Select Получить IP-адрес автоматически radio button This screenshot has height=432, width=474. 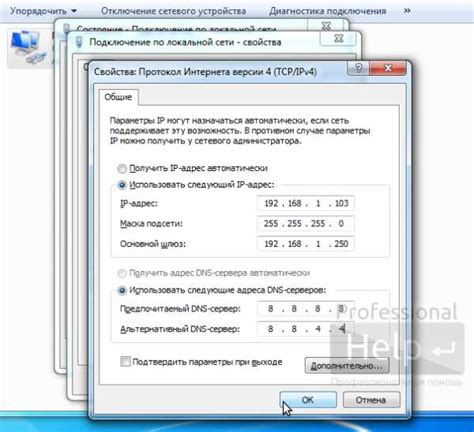coord(122,169)
